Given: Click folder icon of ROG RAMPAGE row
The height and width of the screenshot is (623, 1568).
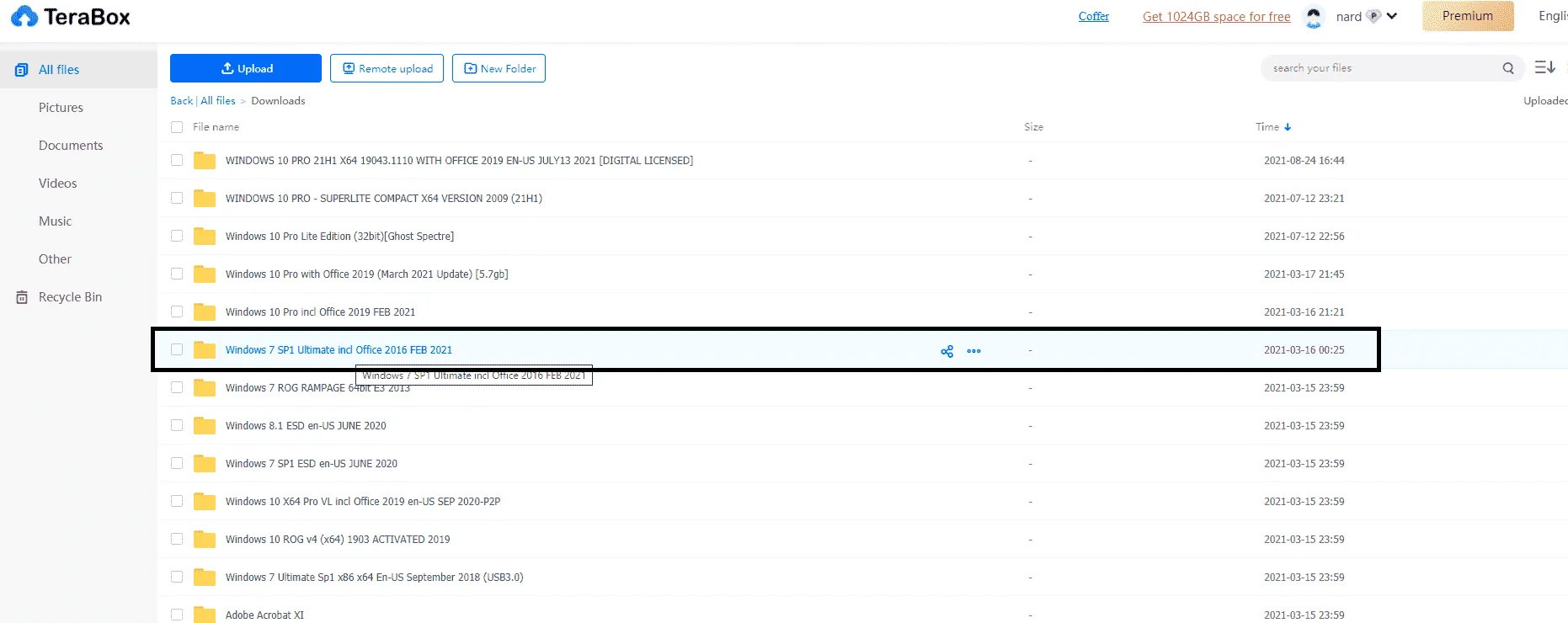Looking at the screenshot, I should [205, 387].
